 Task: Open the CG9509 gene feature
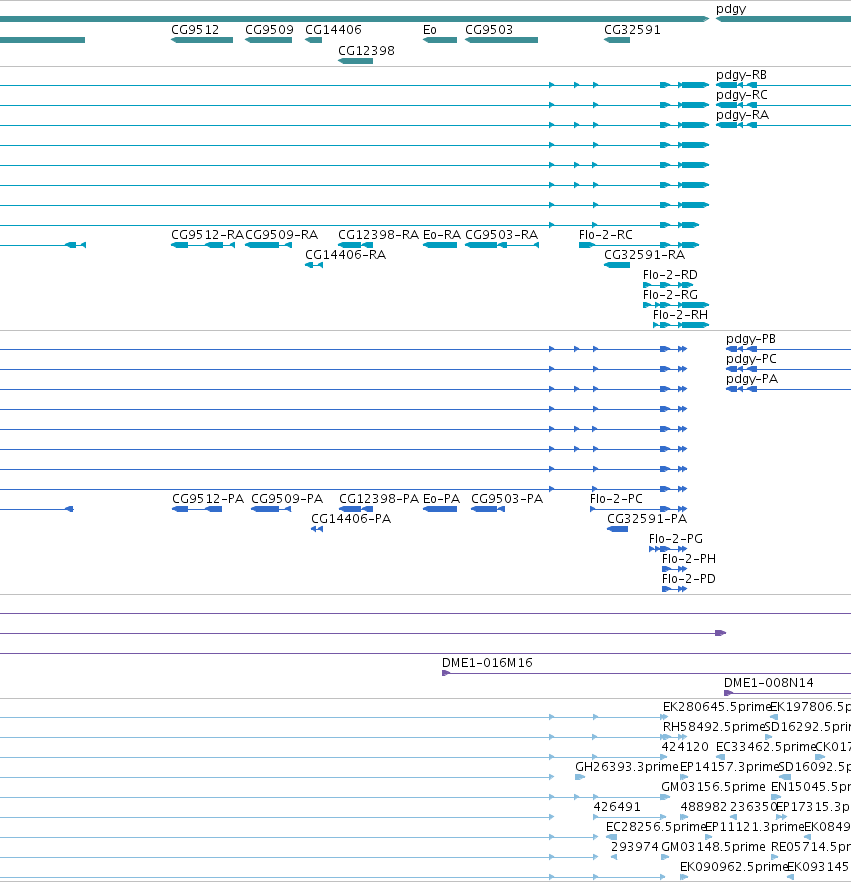coord(268,40)
